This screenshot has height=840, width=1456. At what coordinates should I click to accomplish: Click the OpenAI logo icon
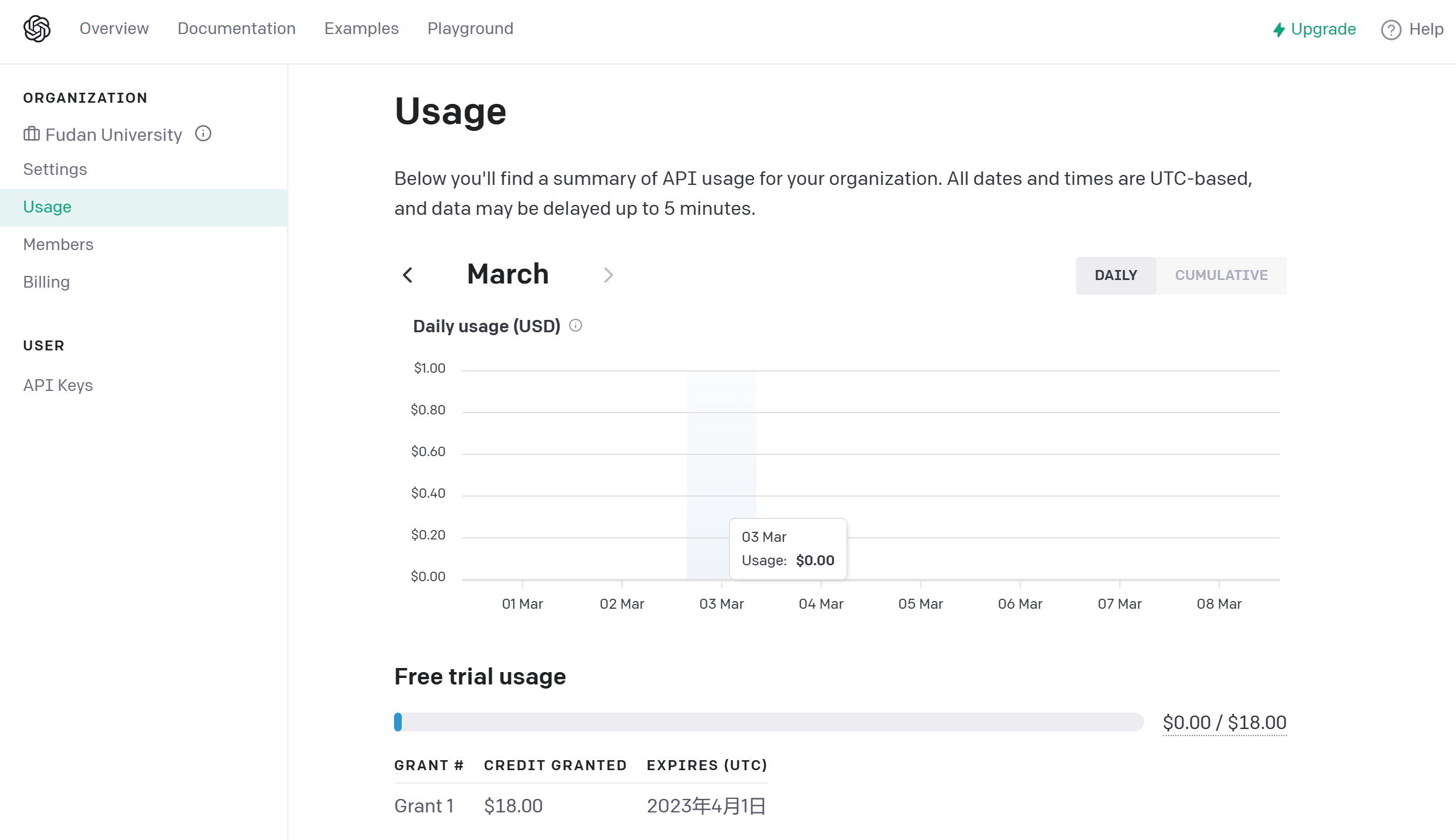[x=37, y=29]
